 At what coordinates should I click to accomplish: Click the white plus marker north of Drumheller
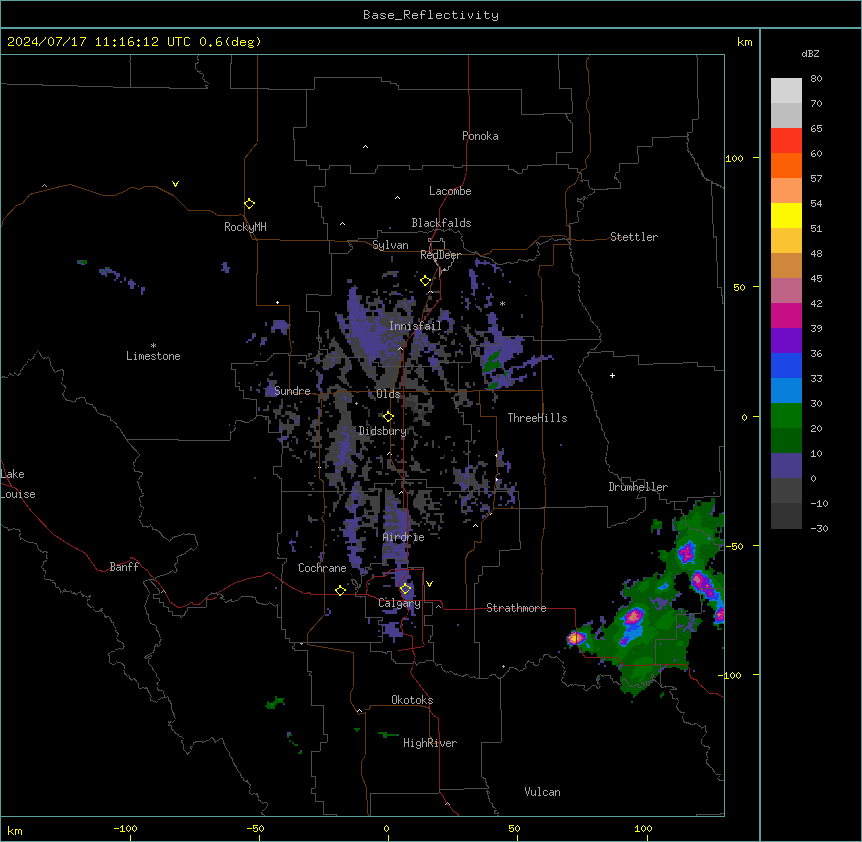click(x=612, y=375)
